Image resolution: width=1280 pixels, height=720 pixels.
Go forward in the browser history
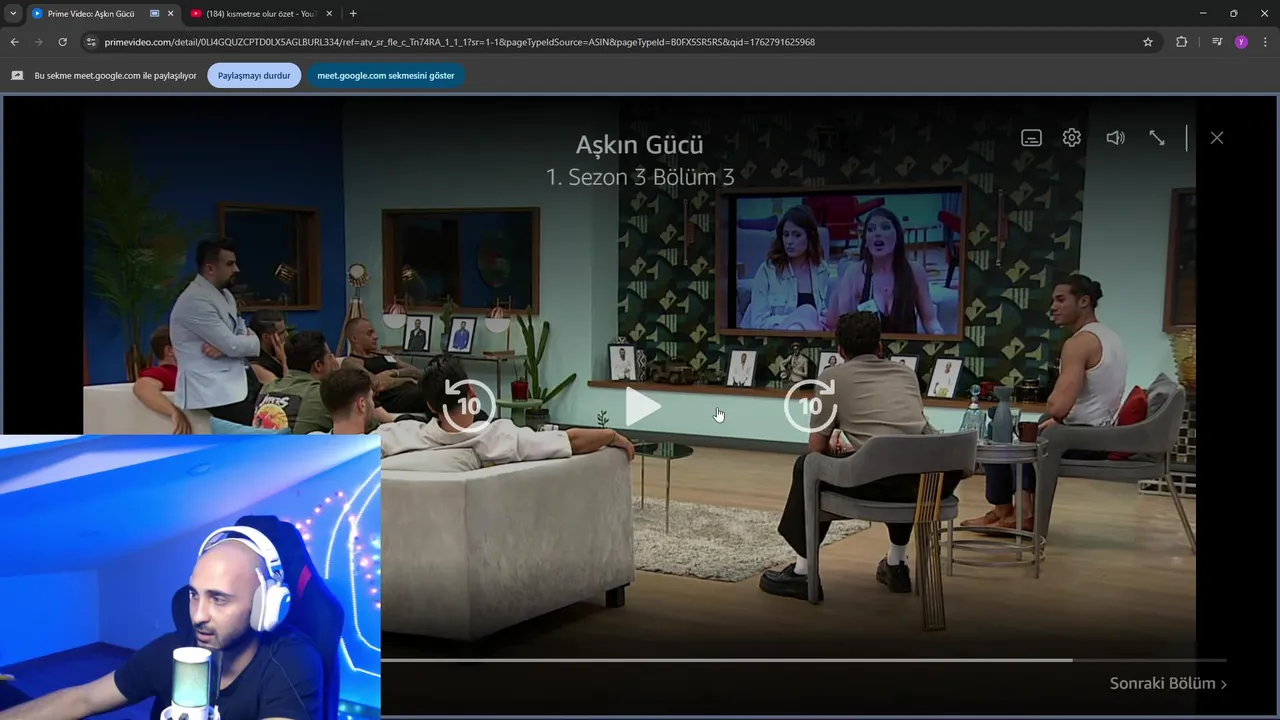pos(38,42)
